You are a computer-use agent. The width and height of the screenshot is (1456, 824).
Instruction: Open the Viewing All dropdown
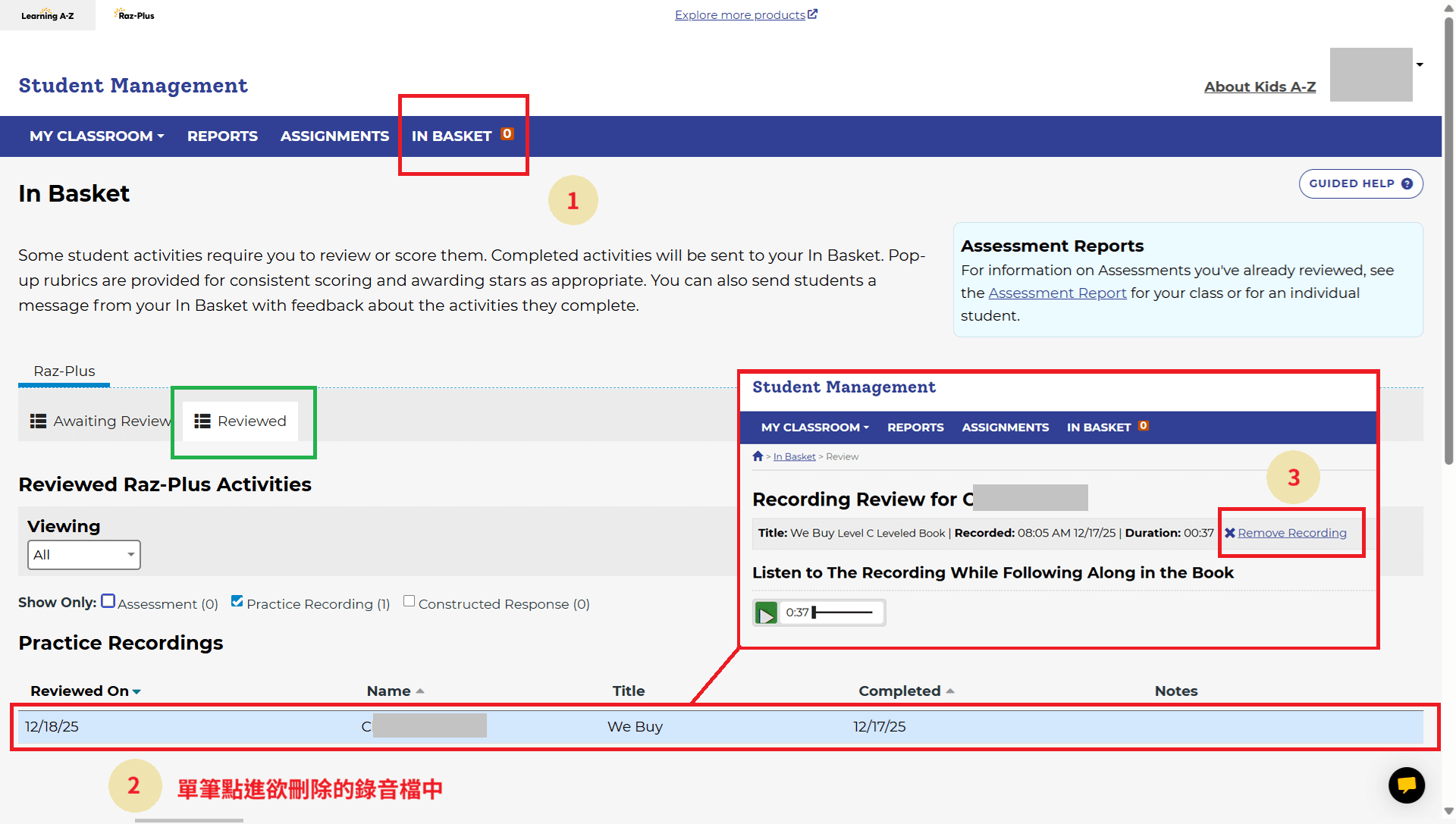coord(83,555)
